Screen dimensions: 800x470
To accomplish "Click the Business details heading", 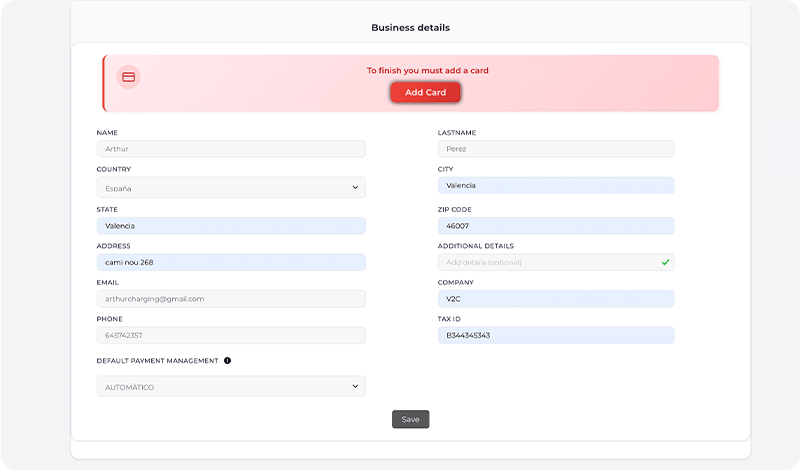I will [x=410, y=28].
